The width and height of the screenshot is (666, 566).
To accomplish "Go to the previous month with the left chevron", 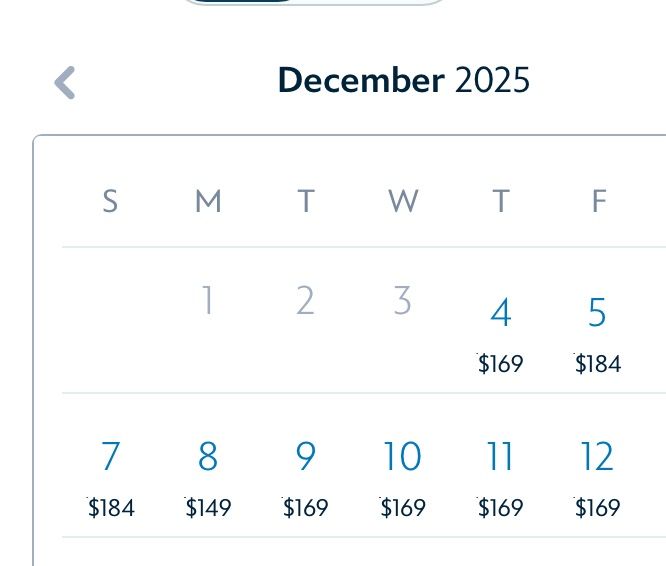I will pyautogui.click(x=65, y=82).
